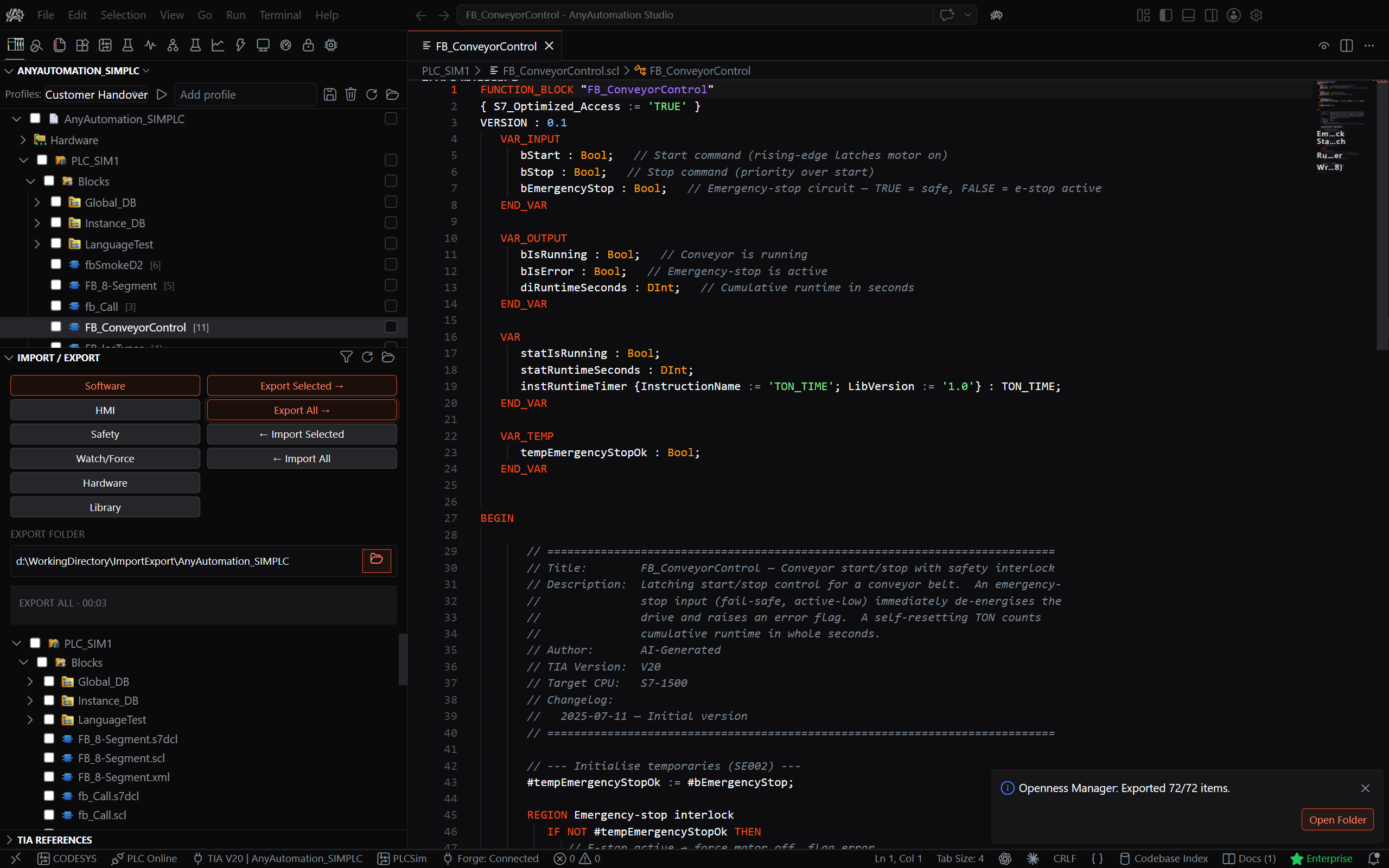Click the Export Selected button
1389x868 pixels.
(x=302, y=386)
